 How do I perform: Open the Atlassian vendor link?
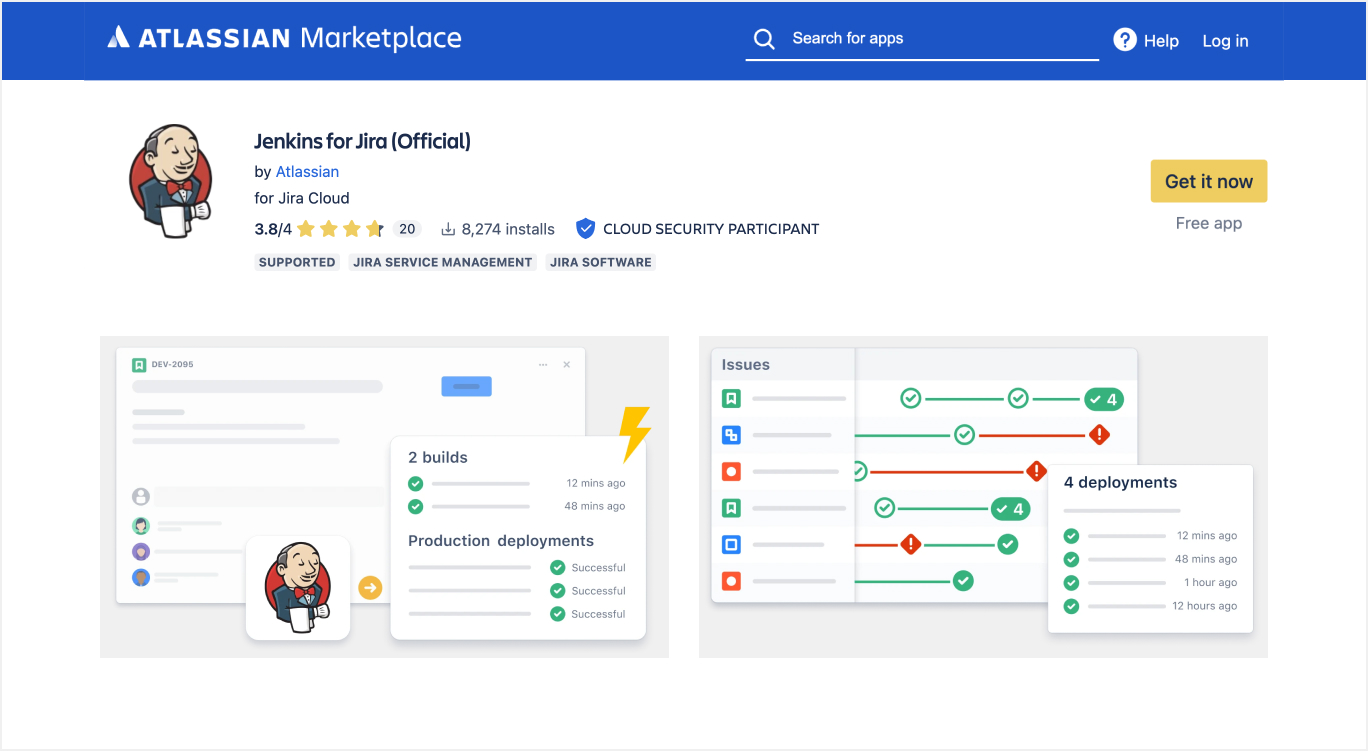pyautogui.click(x=307, y=172)
